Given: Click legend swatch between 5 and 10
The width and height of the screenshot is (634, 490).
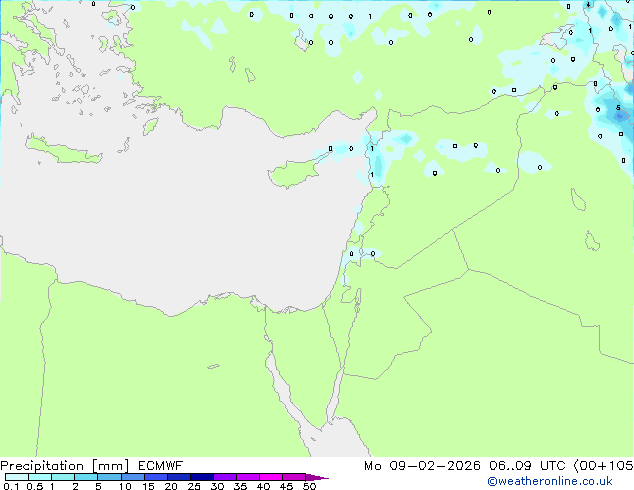Looking at the screenshot, I should [109, 477].
